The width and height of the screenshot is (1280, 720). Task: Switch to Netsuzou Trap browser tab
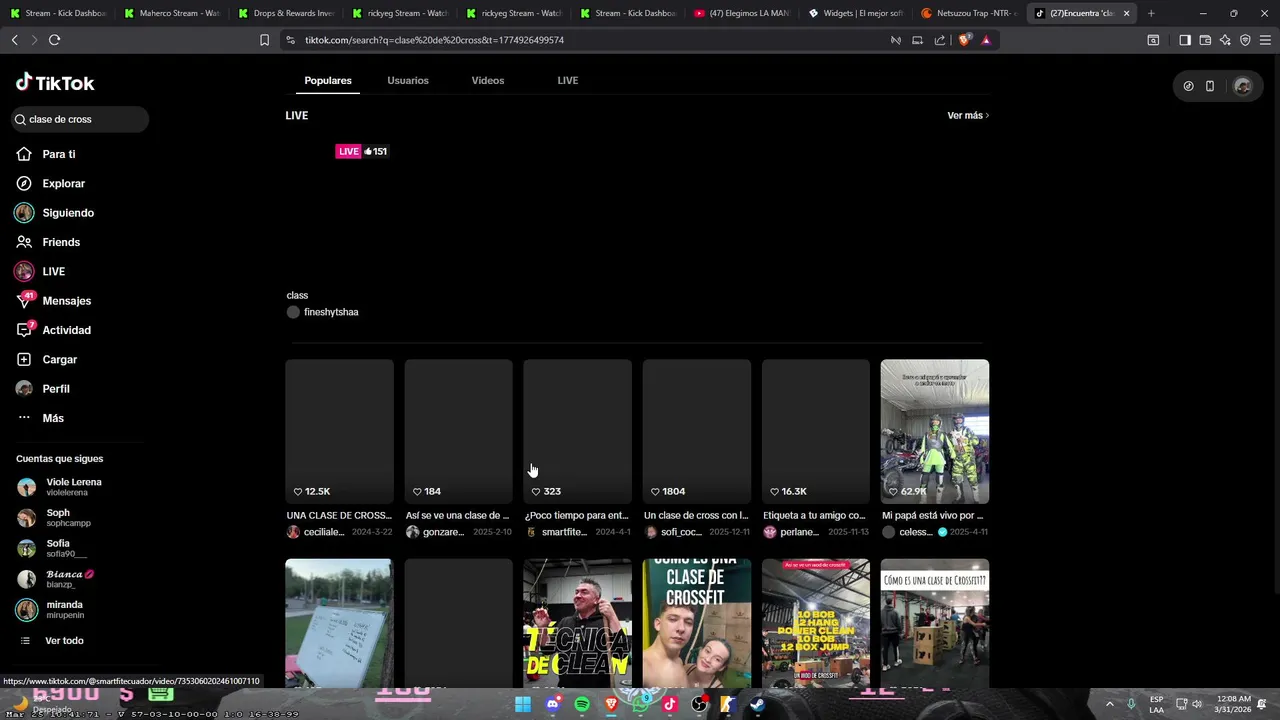968,13
